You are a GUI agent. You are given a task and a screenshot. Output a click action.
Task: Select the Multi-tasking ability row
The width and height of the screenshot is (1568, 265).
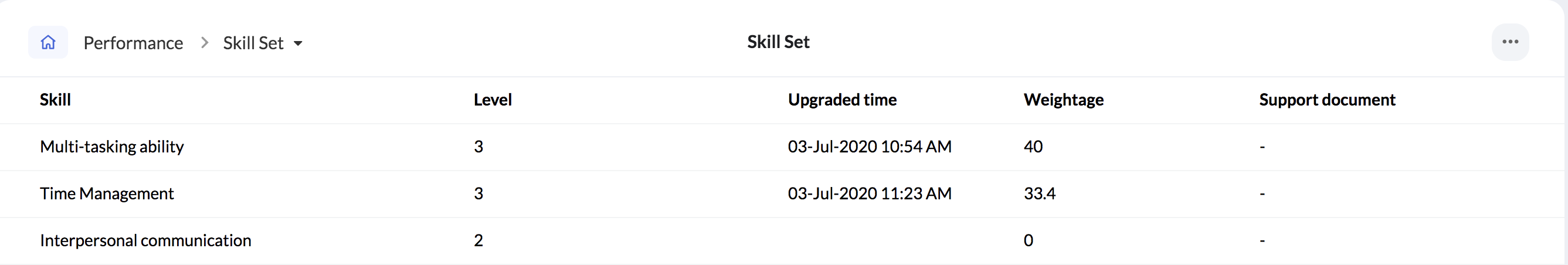coord(784,147)
